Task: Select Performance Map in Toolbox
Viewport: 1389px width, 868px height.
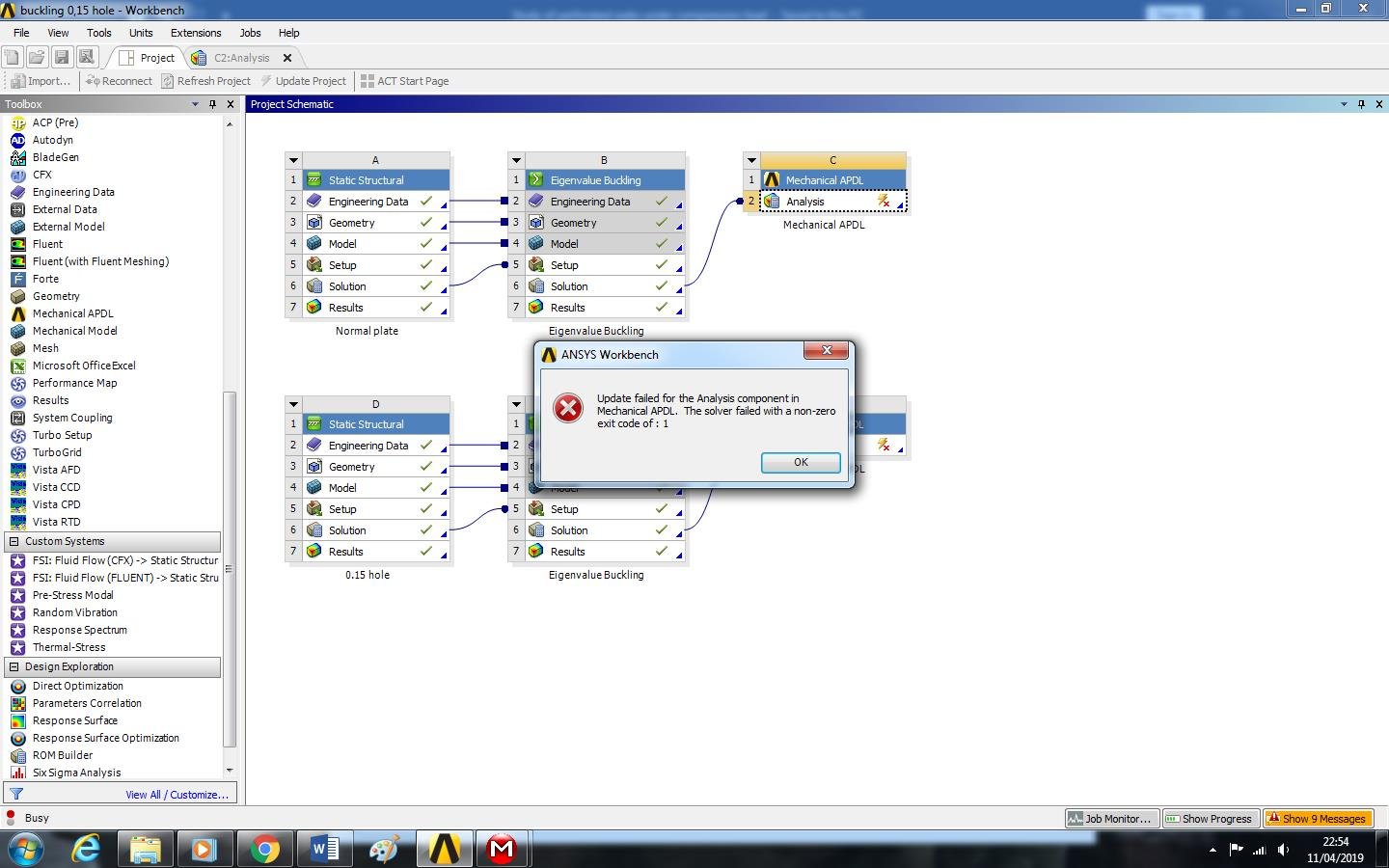Action: (x=74, y=383)
